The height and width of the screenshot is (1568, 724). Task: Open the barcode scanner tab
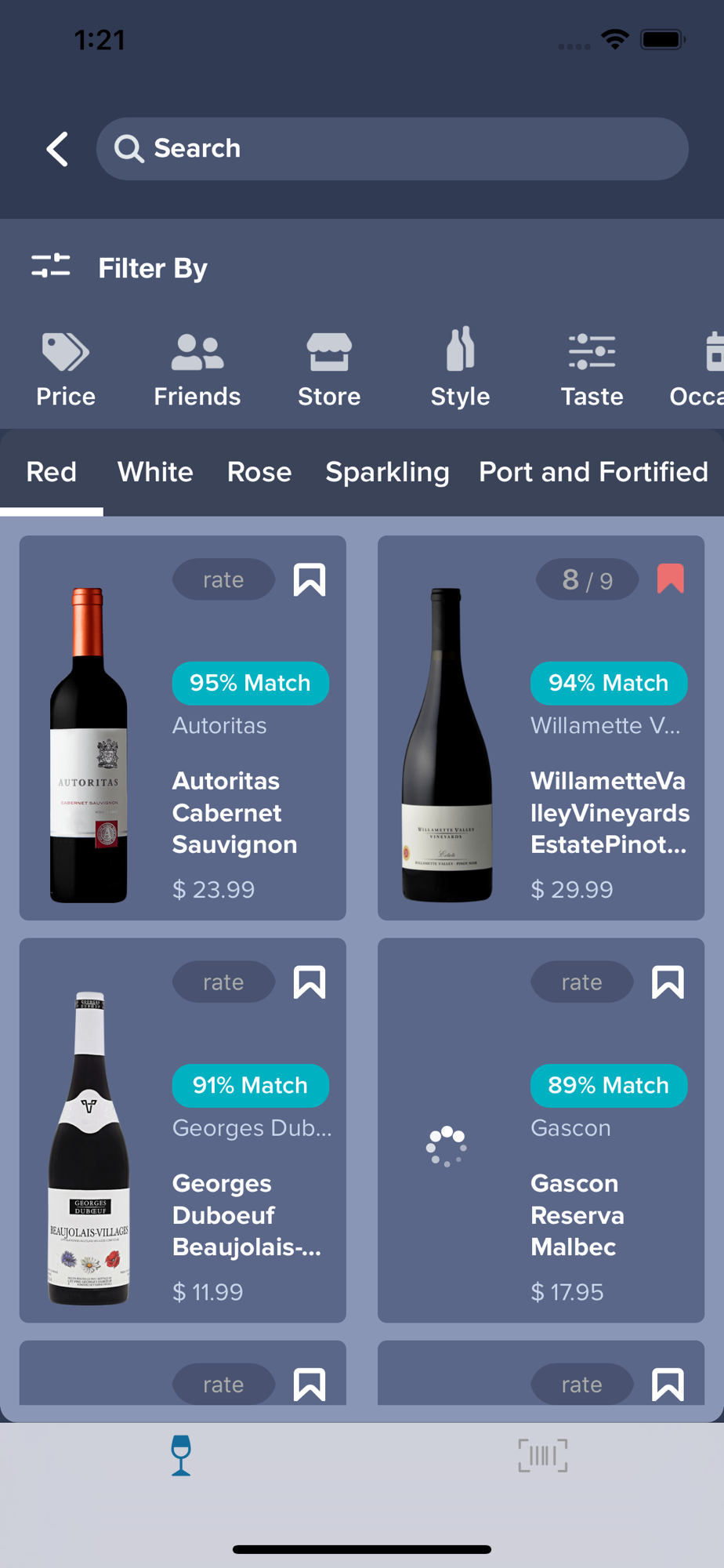tap(542, 1456)
